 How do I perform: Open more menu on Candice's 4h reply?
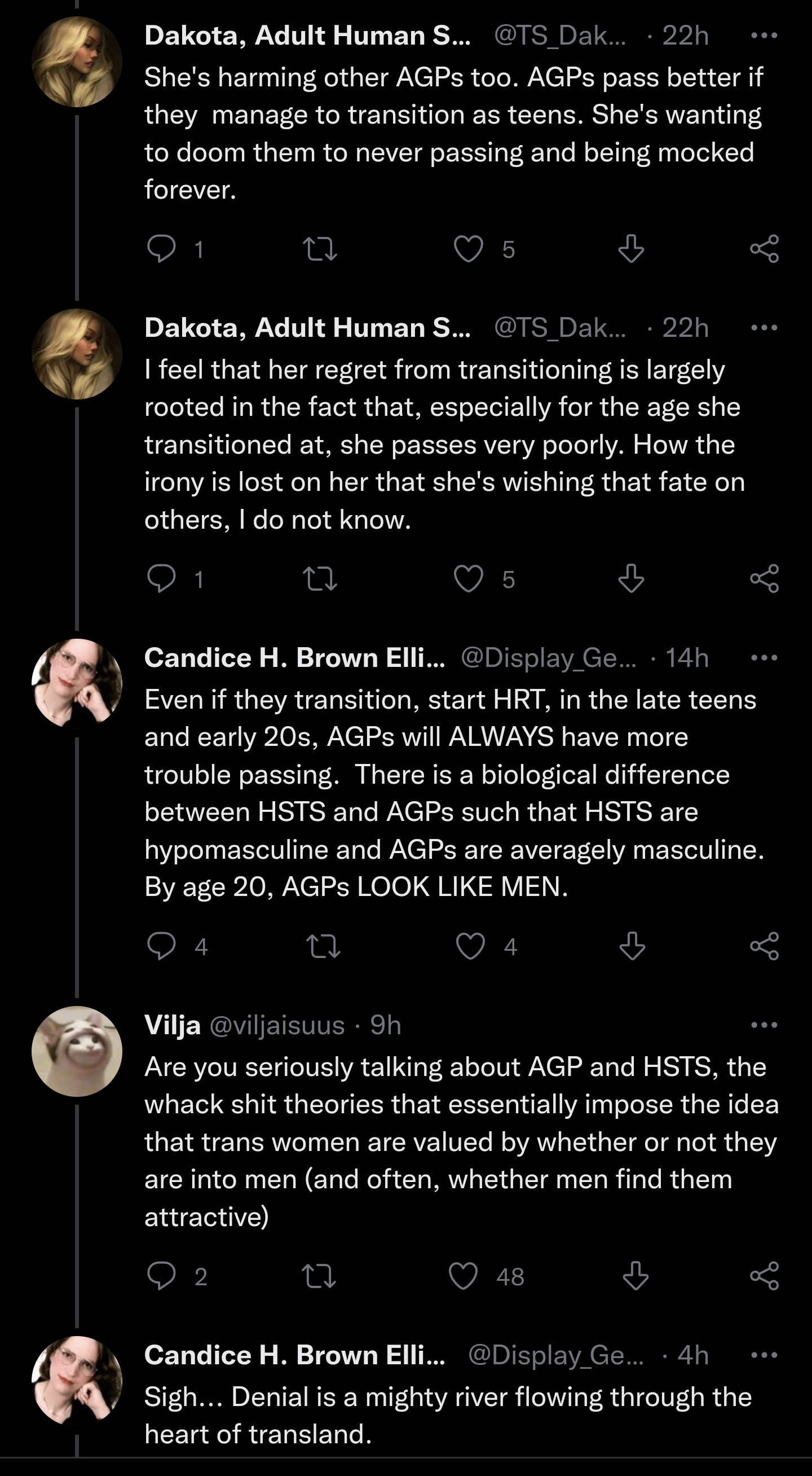click(764, 1355)
